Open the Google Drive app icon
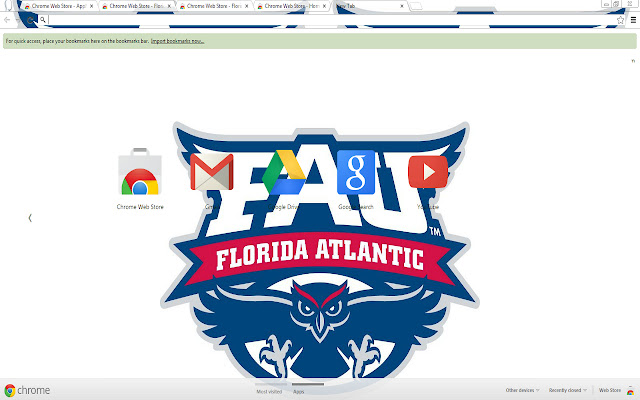640x400 pixels. click(x=283, y=172)
